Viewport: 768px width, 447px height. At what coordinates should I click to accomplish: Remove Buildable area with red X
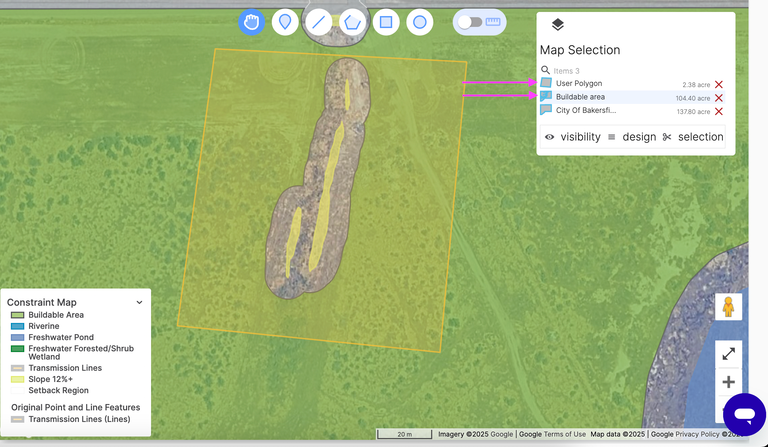719,98
